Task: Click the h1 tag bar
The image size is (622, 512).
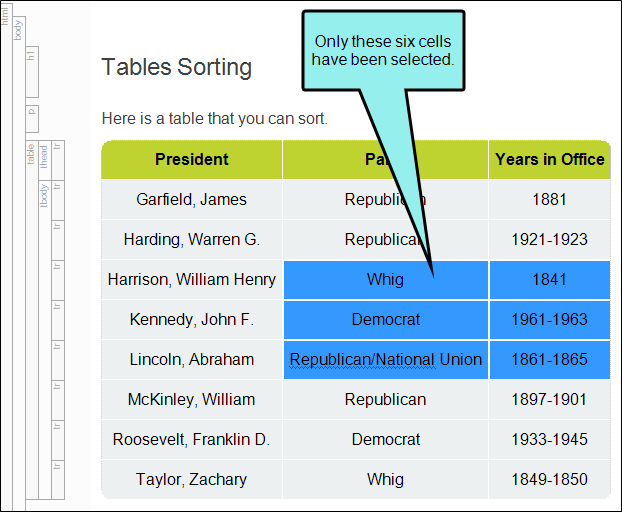Action: click(x=32, y=72)
